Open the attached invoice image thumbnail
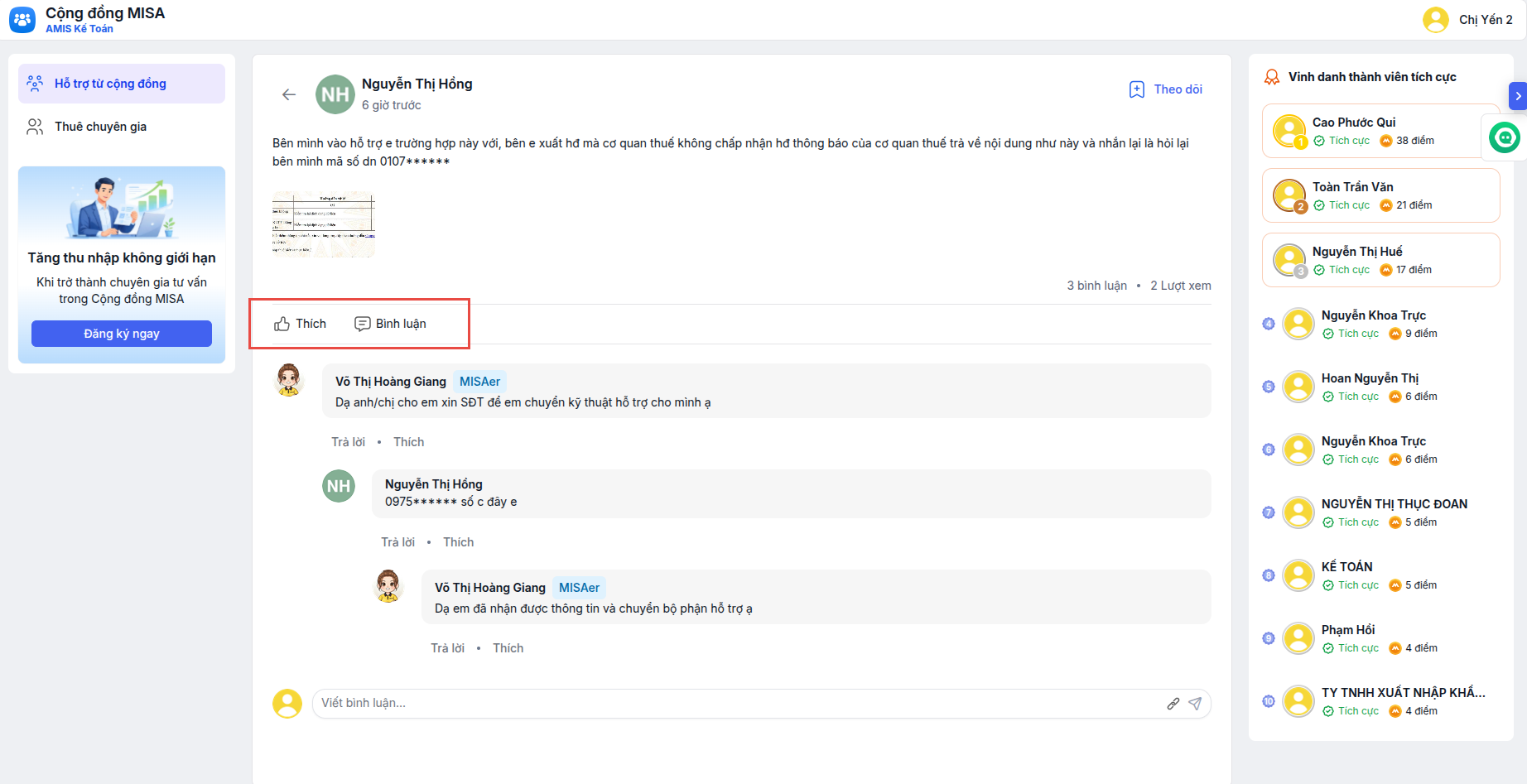This screenshot has height=784, width=1527. (324, 224)
